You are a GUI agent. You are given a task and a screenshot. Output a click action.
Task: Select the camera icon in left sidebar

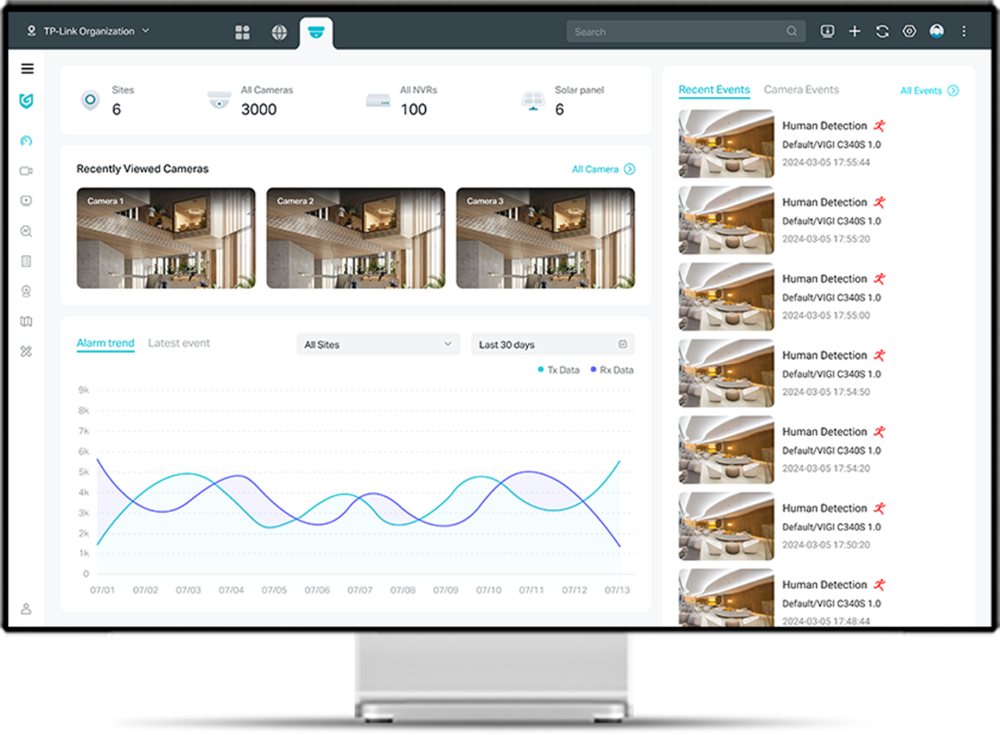[x=26, y=170]
